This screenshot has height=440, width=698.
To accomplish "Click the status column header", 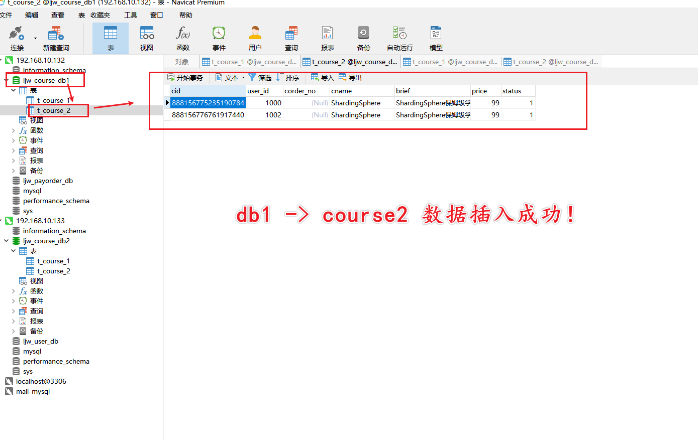I will click(518, 91).
